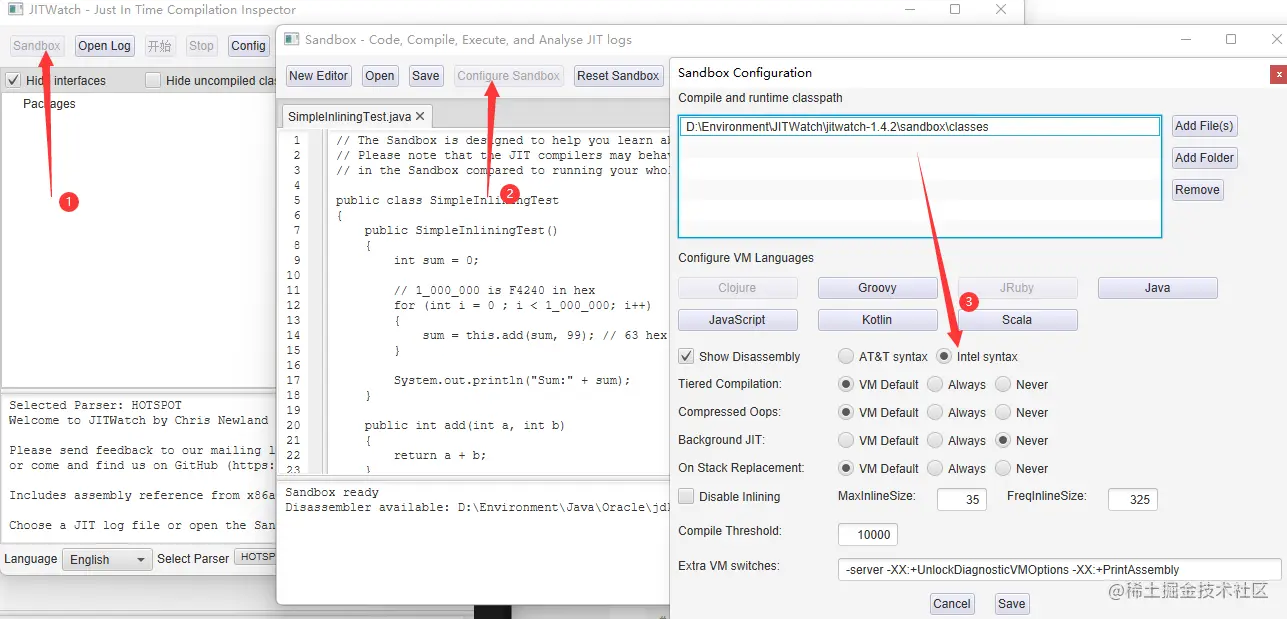Select AT&T syntax radio button
The height and width of the screenshot is (619, 1287).
[846, 356]
